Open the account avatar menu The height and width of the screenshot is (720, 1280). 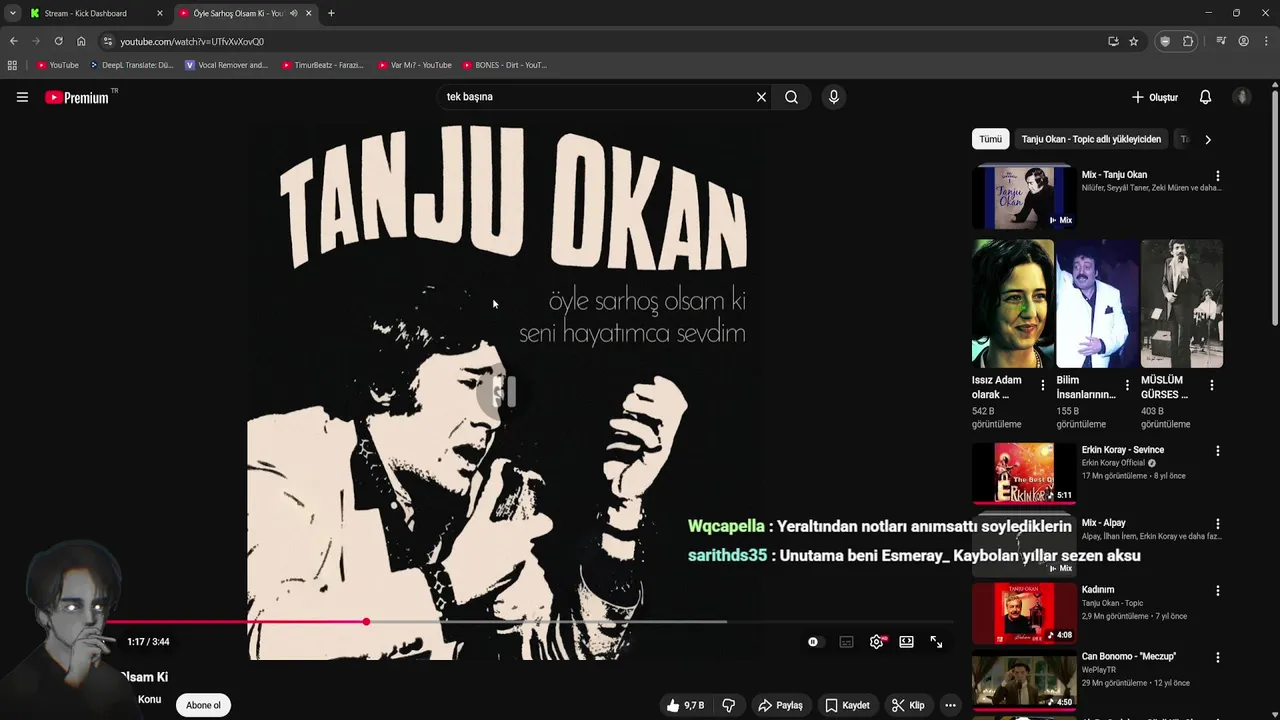tap(1242, 97)
